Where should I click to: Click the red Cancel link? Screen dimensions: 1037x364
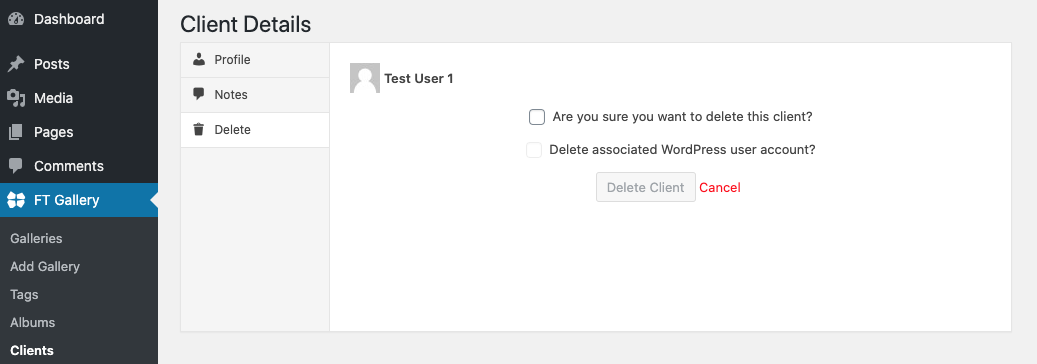coord(720,187)
